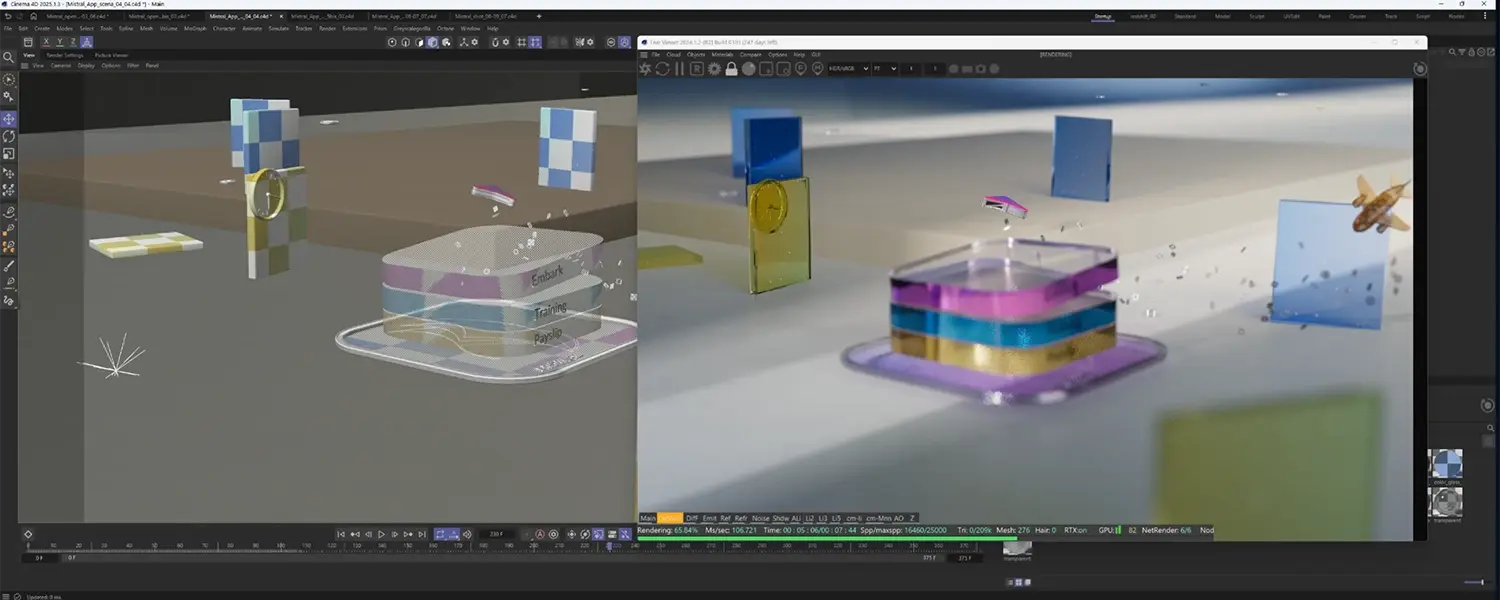Image resolution: width=1500 pixels, height=600 pixels.
Task: Switch to the Render Settings tab
Action: 66,55
